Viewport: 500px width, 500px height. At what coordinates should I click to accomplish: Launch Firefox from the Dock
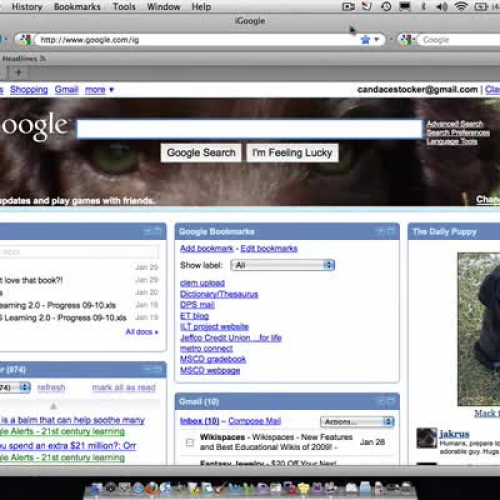[x=152, y=488]
